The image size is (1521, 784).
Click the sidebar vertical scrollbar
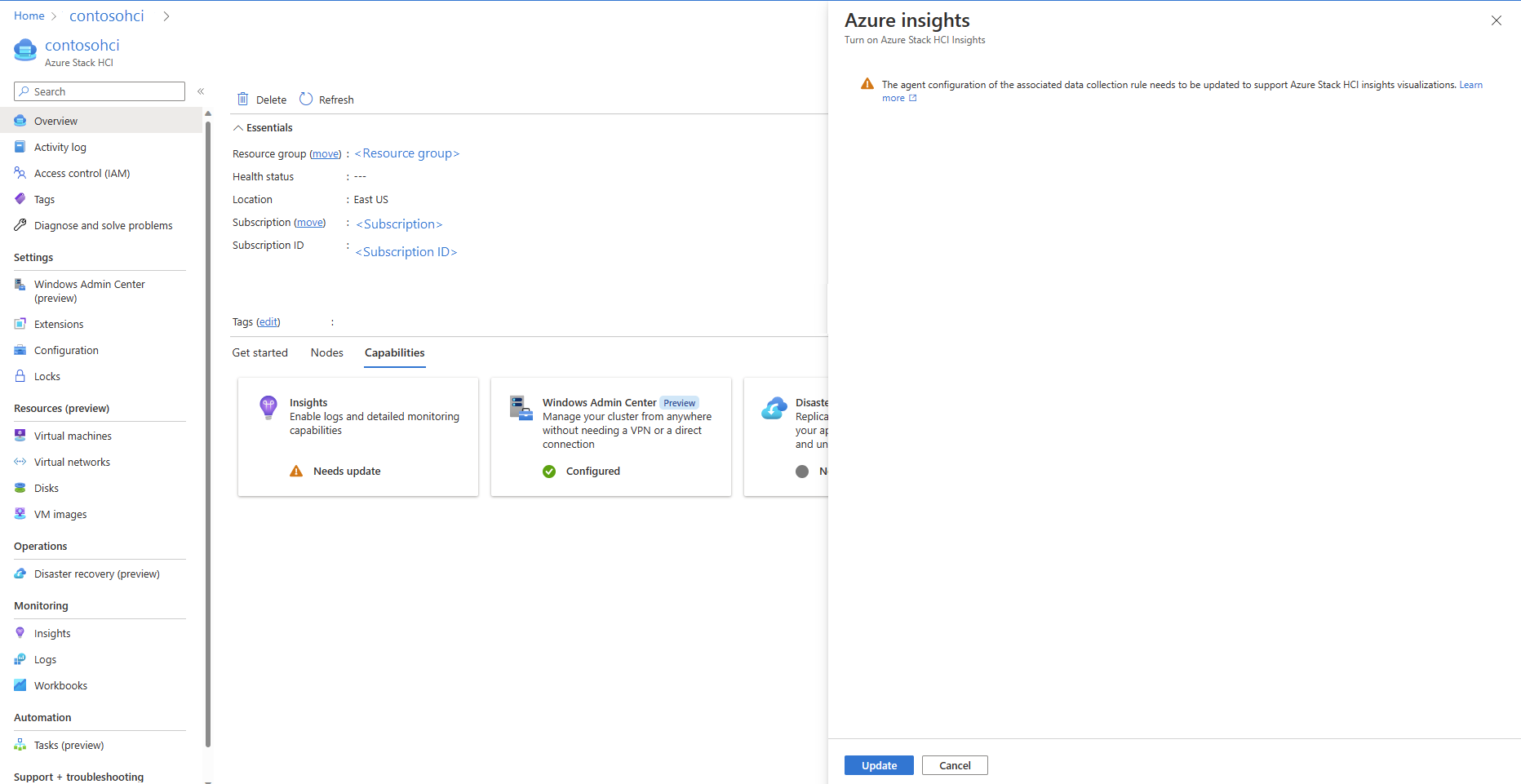(x=208, y=432)
